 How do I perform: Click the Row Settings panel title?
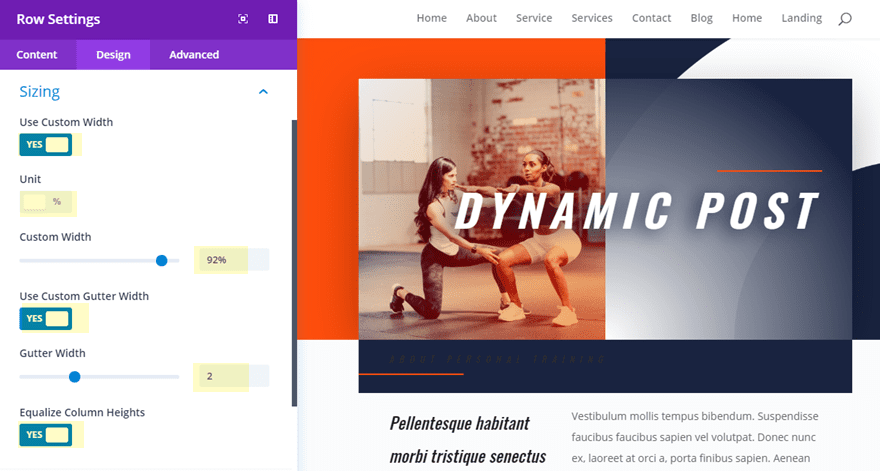click(x=58, y=19)
